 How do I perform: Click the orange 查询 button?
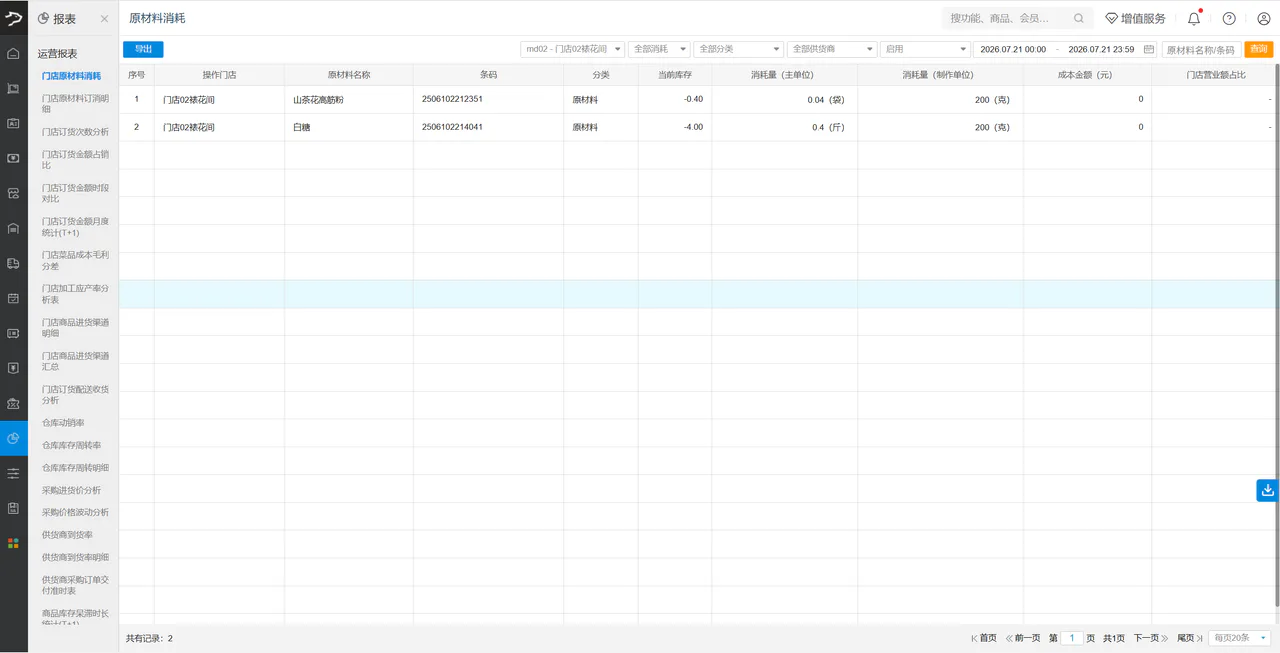coord(1259,49)
